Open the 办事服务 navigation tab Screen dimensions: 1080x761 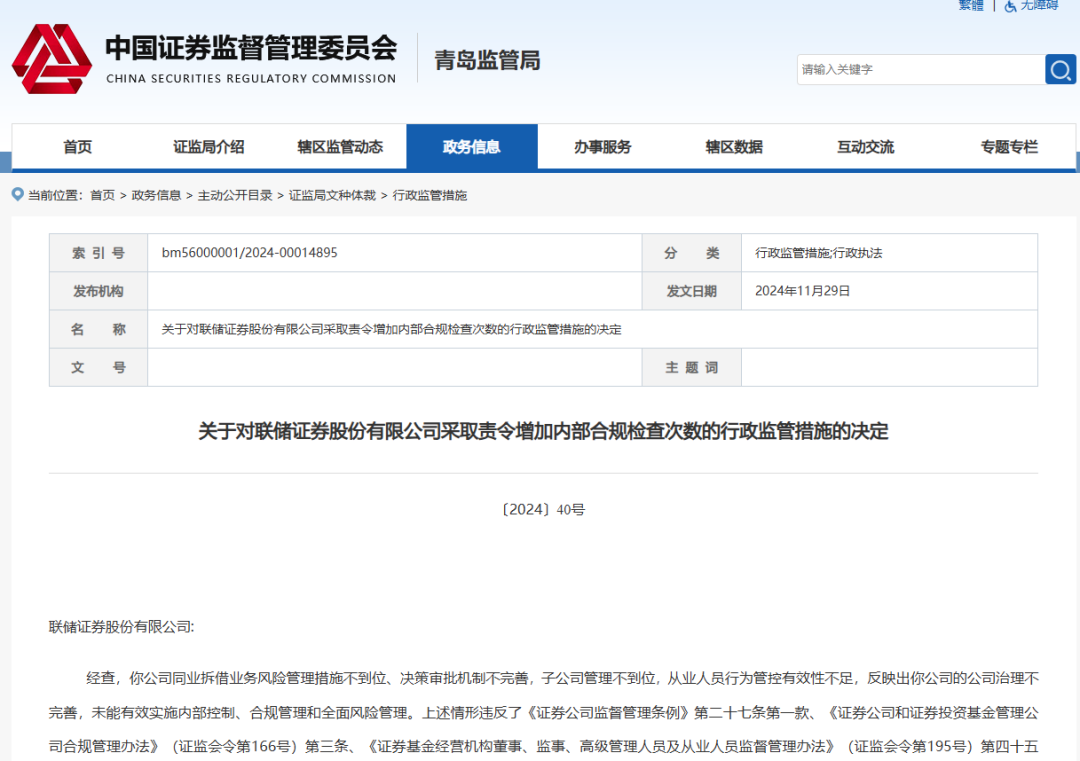click(x=603, y=147)
